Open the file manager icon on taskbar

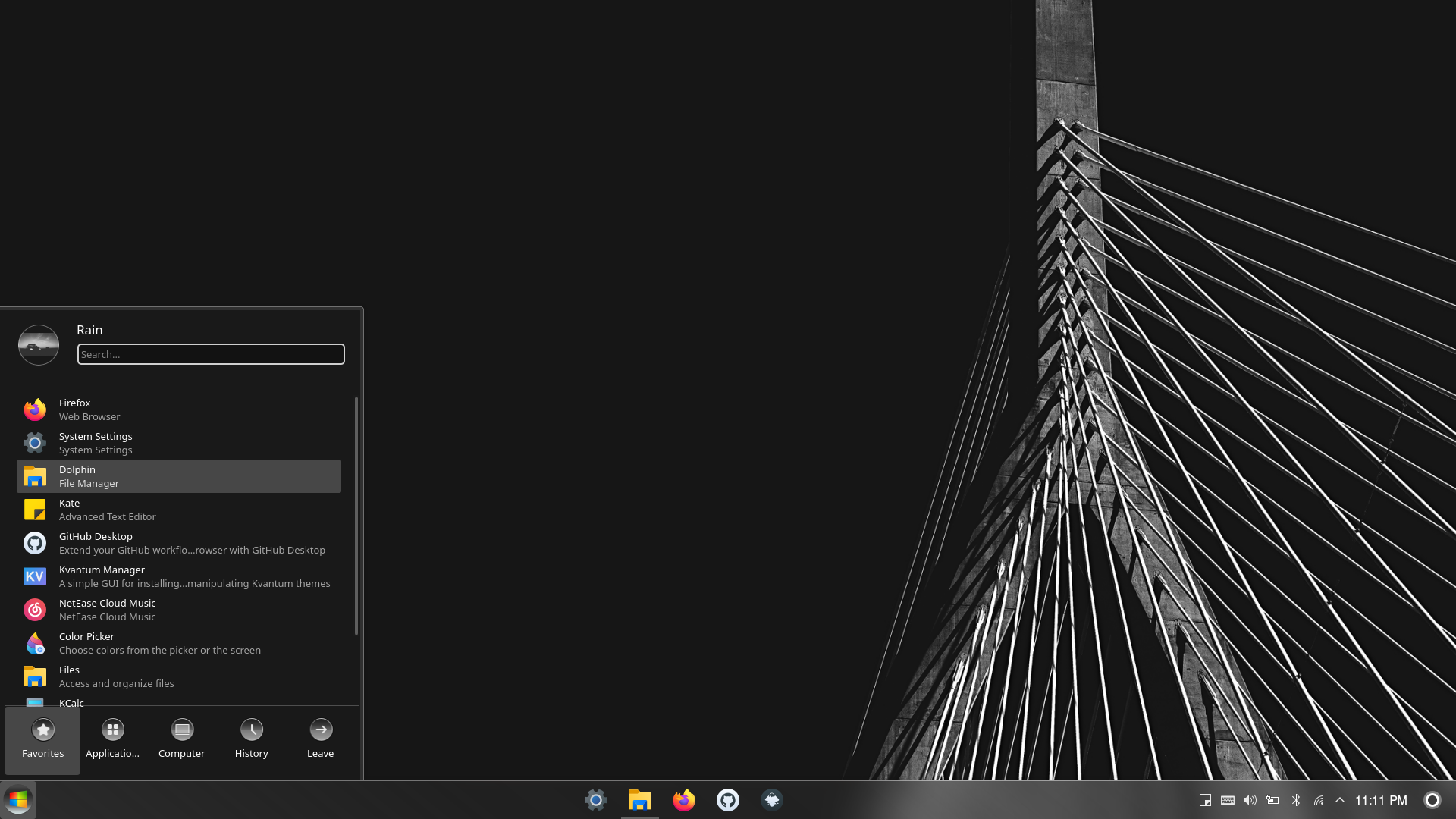[x=640, y=800]
